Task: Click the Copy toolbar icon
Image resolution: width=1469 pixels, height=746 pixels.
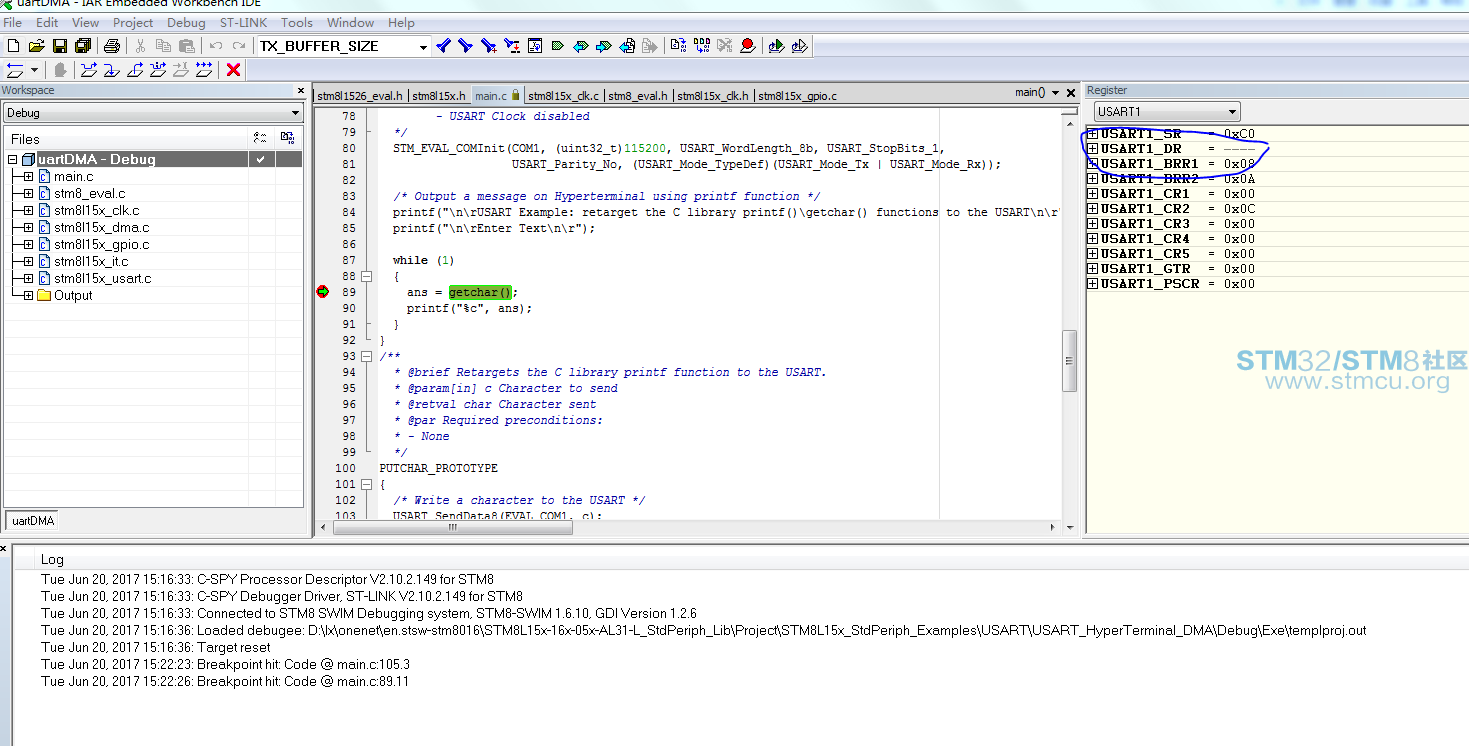Action: tap(163, 46)
